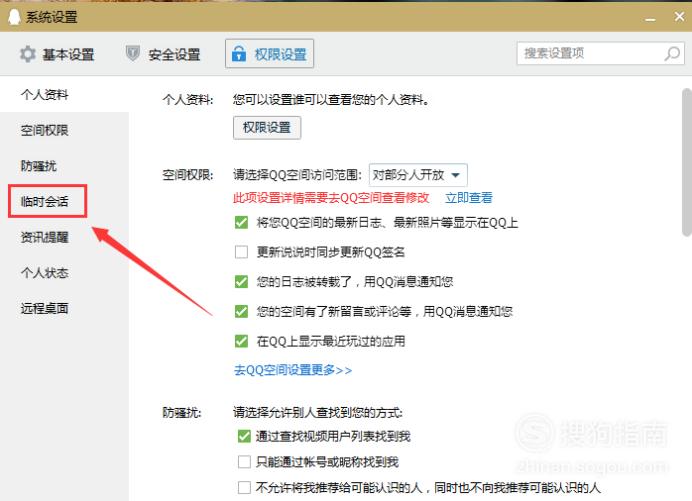
Task: Click the 空间权限: section label
Action: coord(188,175)
